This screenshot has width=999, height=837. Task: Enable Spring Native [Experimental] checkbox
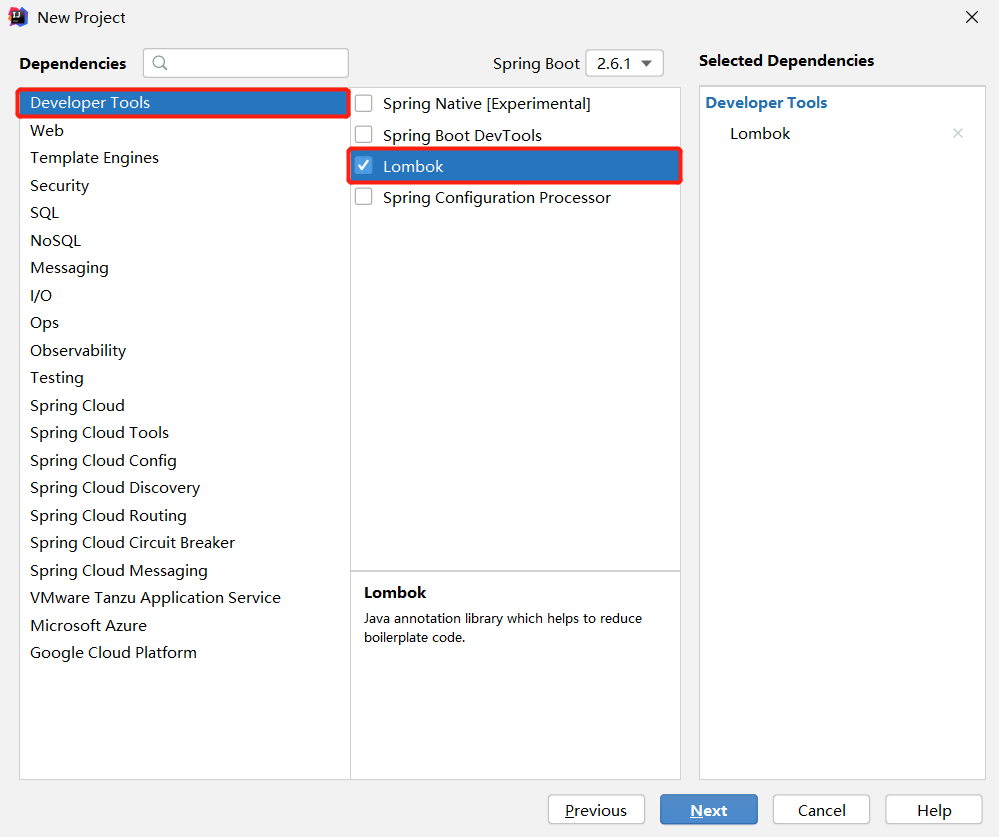point(364,103)
